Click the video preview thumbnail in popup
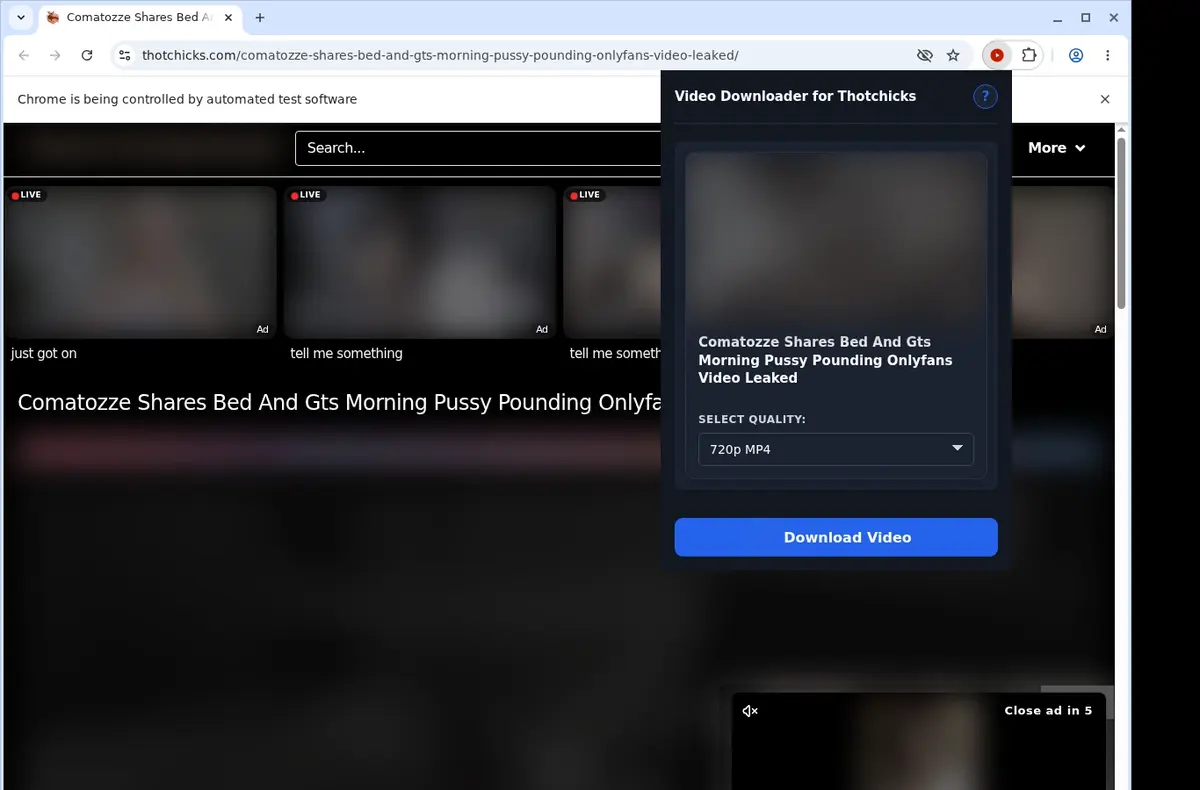 pyautogui.click(x=836, y=236)
